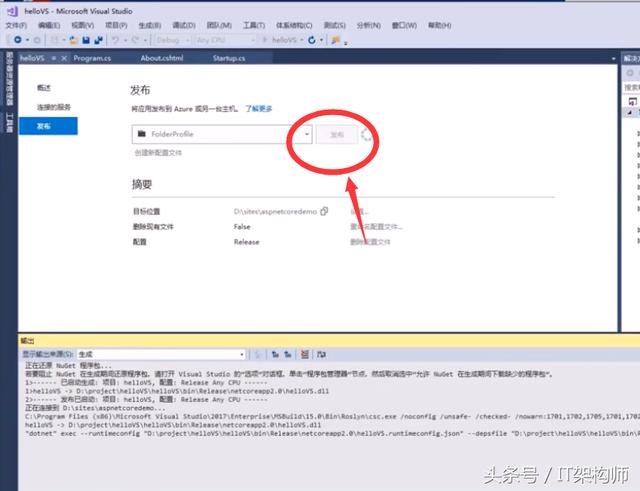The image size is (640, 491).
Task: Open the Debug configuration dropdown
Action: 173,40
